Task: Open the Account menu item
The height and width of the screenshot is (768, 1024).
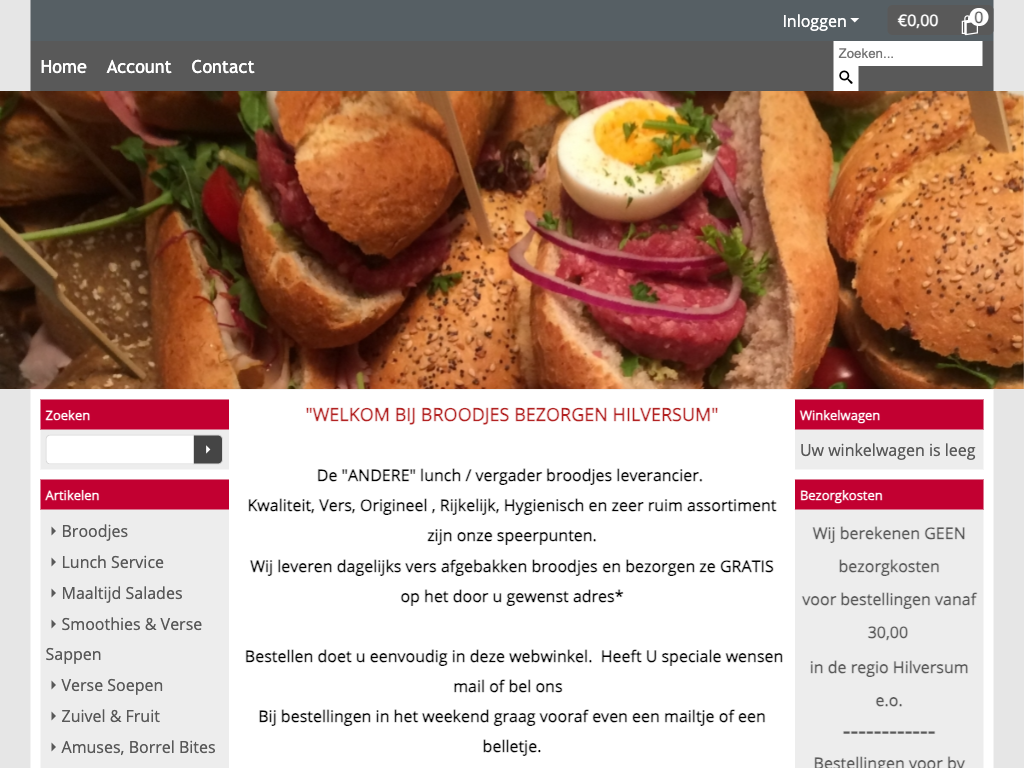Action: [138, 67]
